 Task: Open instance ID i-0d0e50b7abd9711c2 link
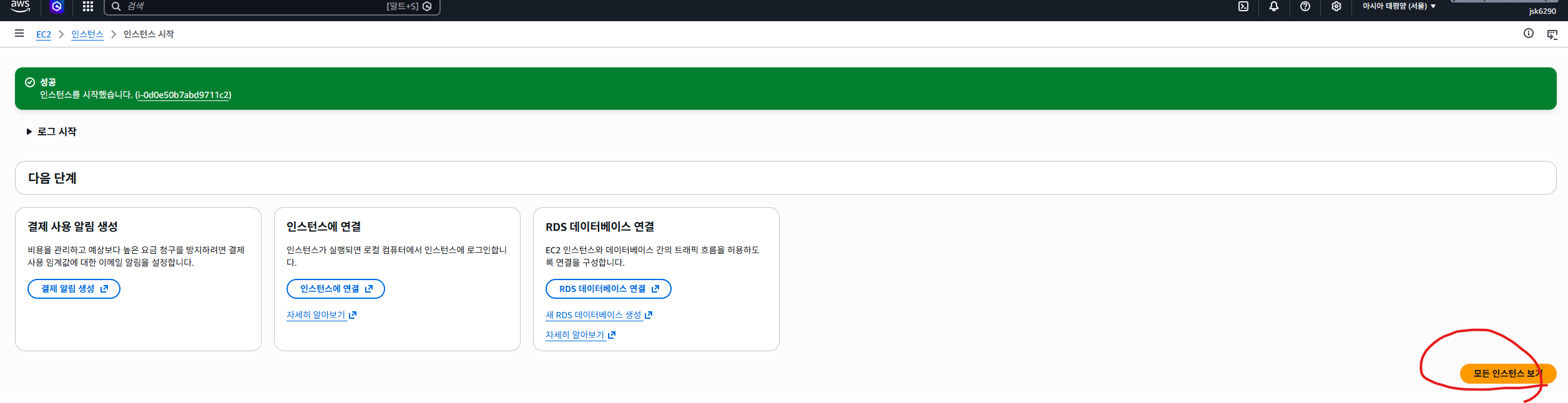[184, 95]
